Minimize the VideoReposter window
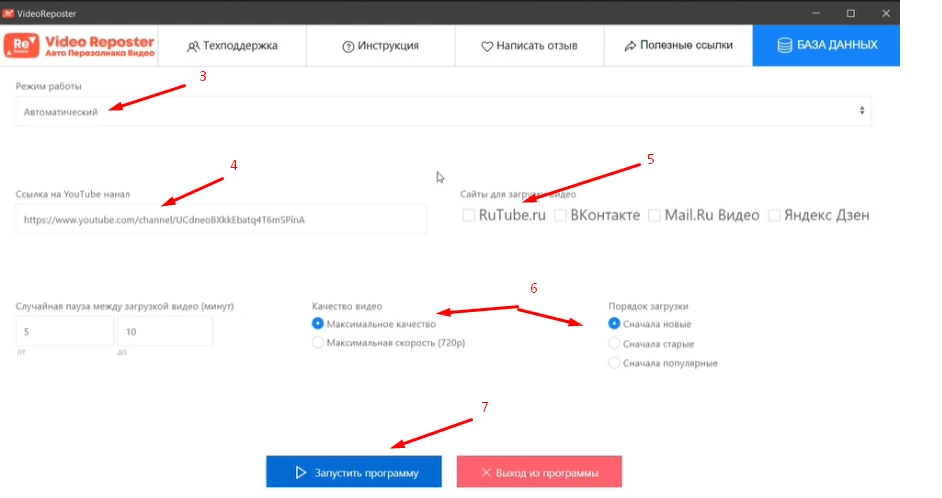The width and height of the screenshot is (942, 498). point(816,13)
